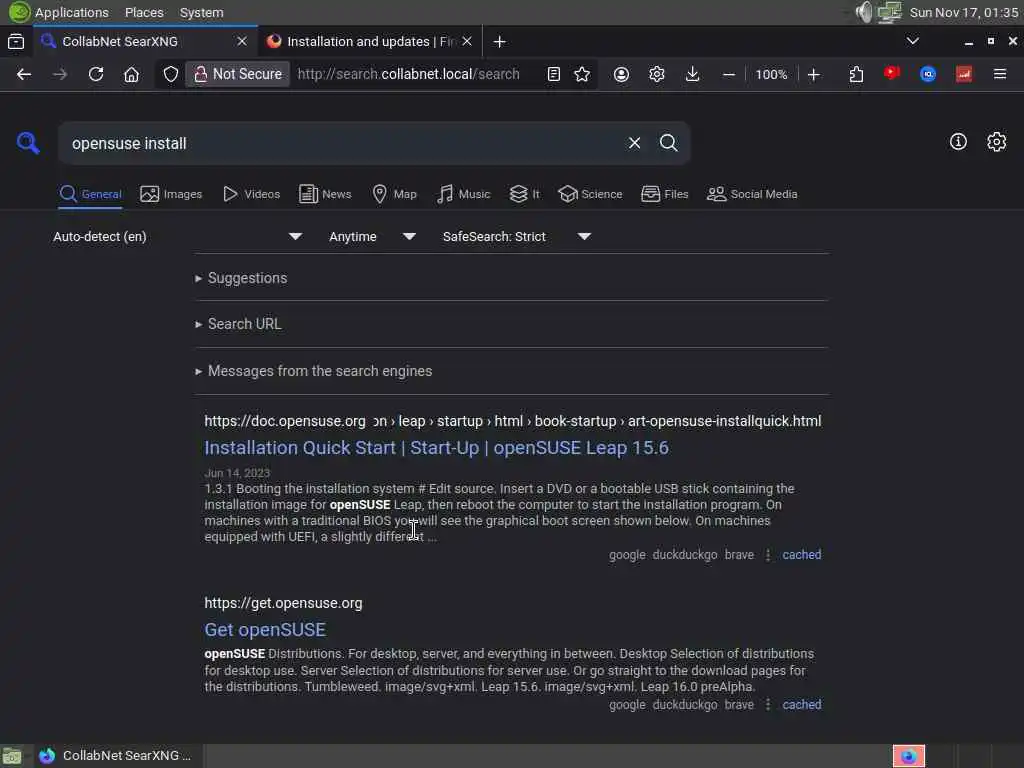Focus the search box with opensuse install
1024x768 pixels.
click(340, 143)
